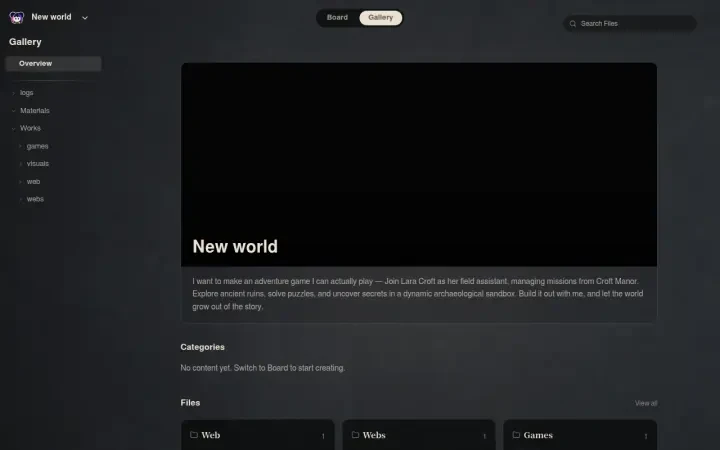
Task: Open the visuals tree item
Action: click(38, 163)
